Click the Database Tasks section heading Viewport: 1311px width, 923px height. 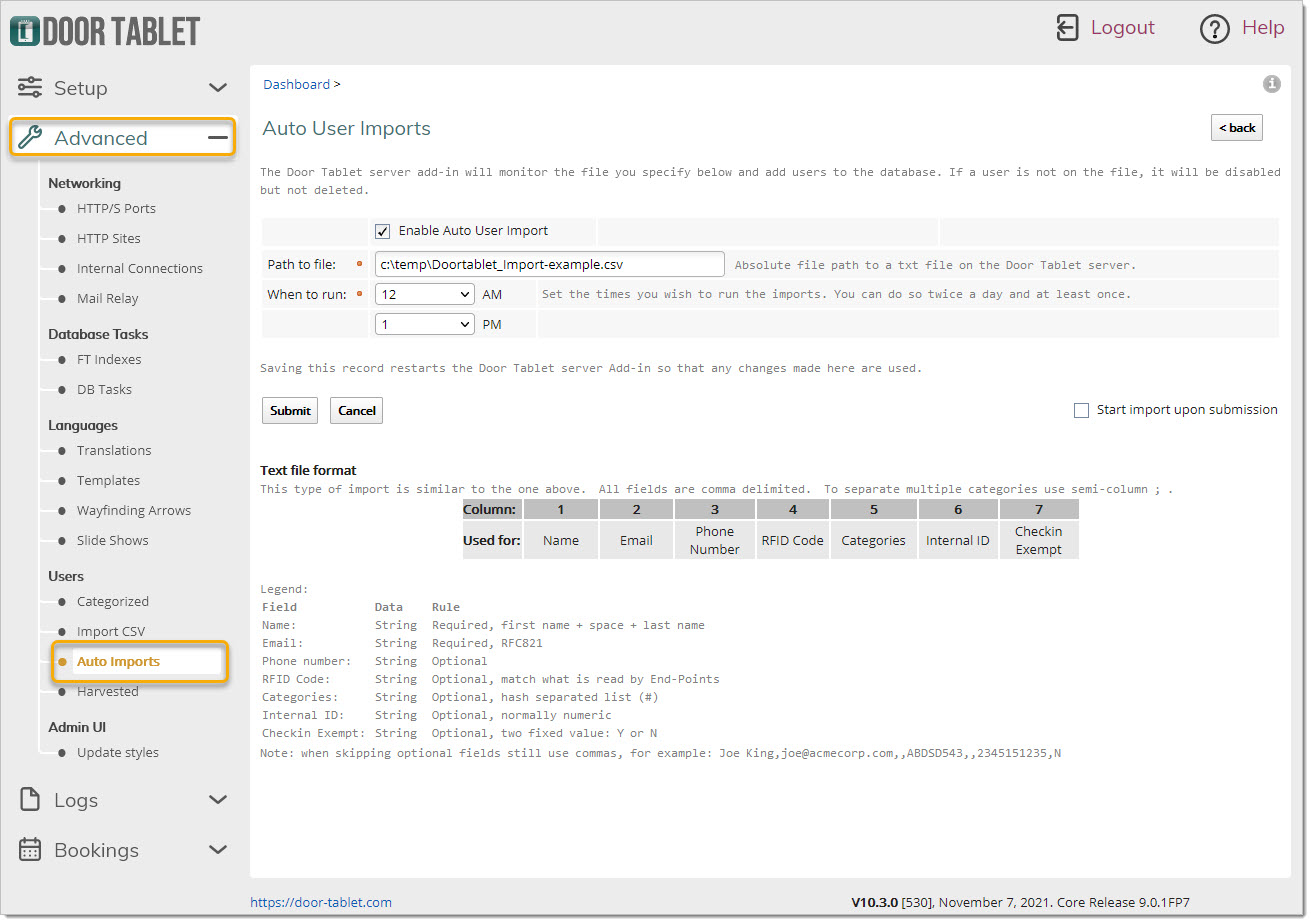pos(98,335)
